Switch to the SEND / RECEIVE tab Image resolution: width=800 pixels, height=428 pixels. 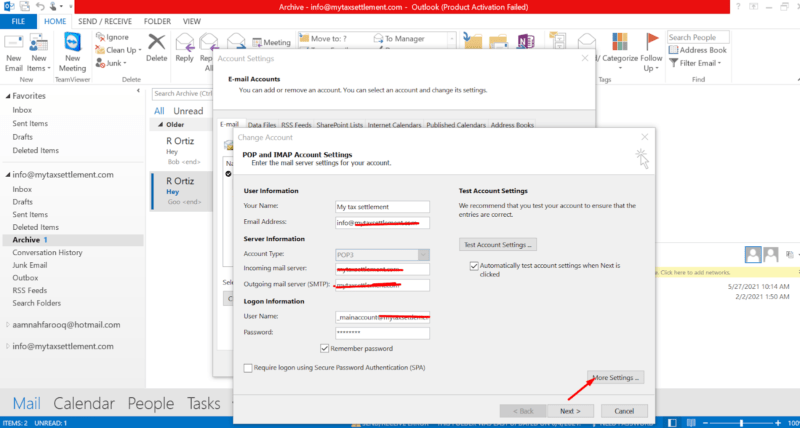pos(105,21)
